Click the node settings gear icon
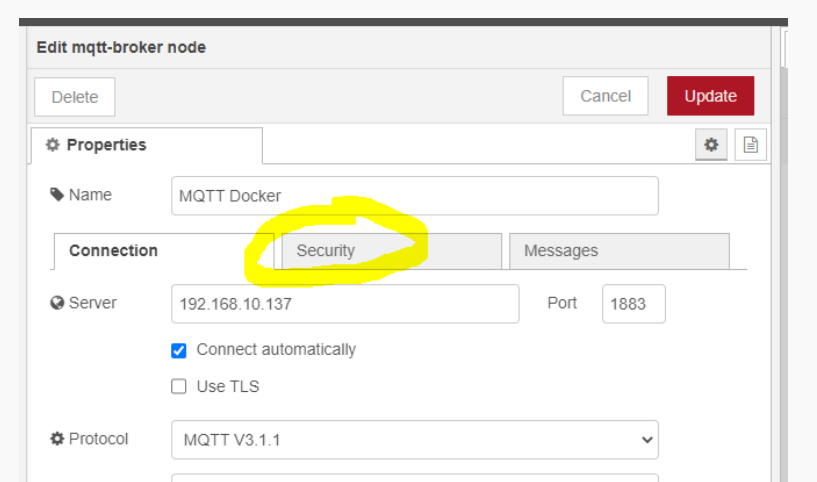 [711, 145]
